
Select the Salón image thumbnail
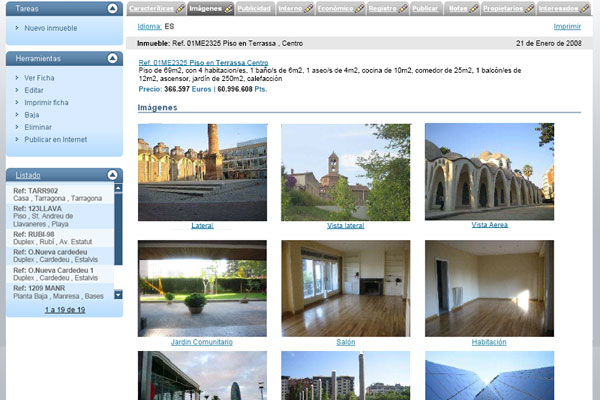(x=345, y=288)
